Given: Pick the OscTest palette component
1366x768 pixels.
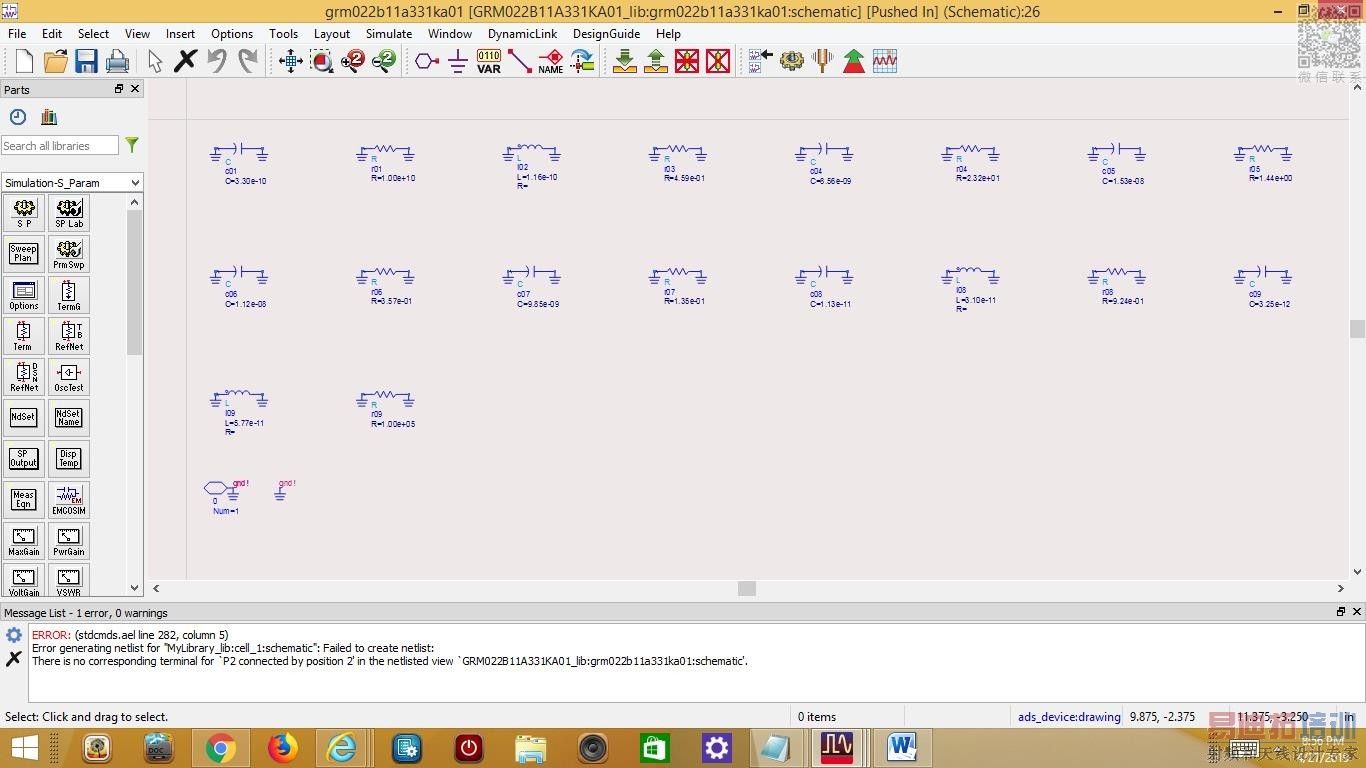Looking at the screenshot, I should click(69, 377).
